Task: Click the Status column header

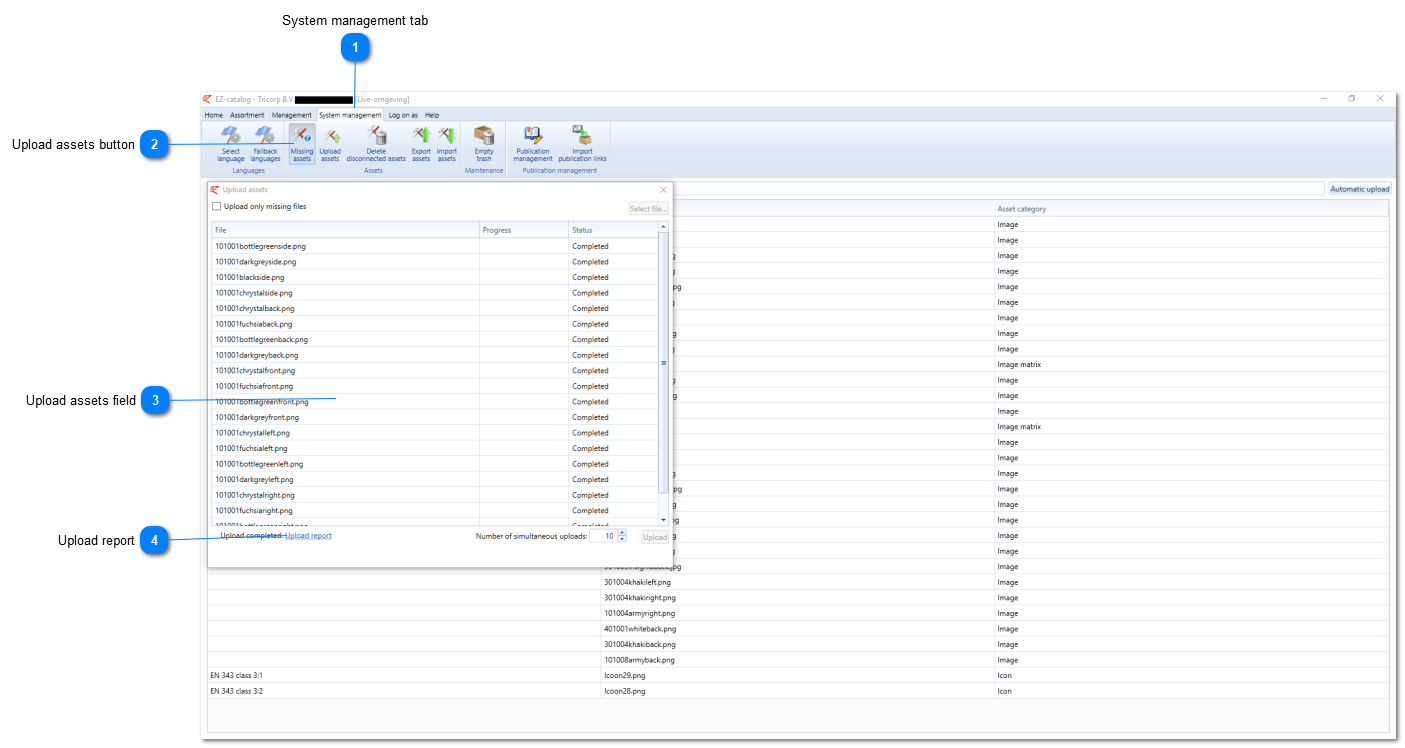Action: click(613, 230)
